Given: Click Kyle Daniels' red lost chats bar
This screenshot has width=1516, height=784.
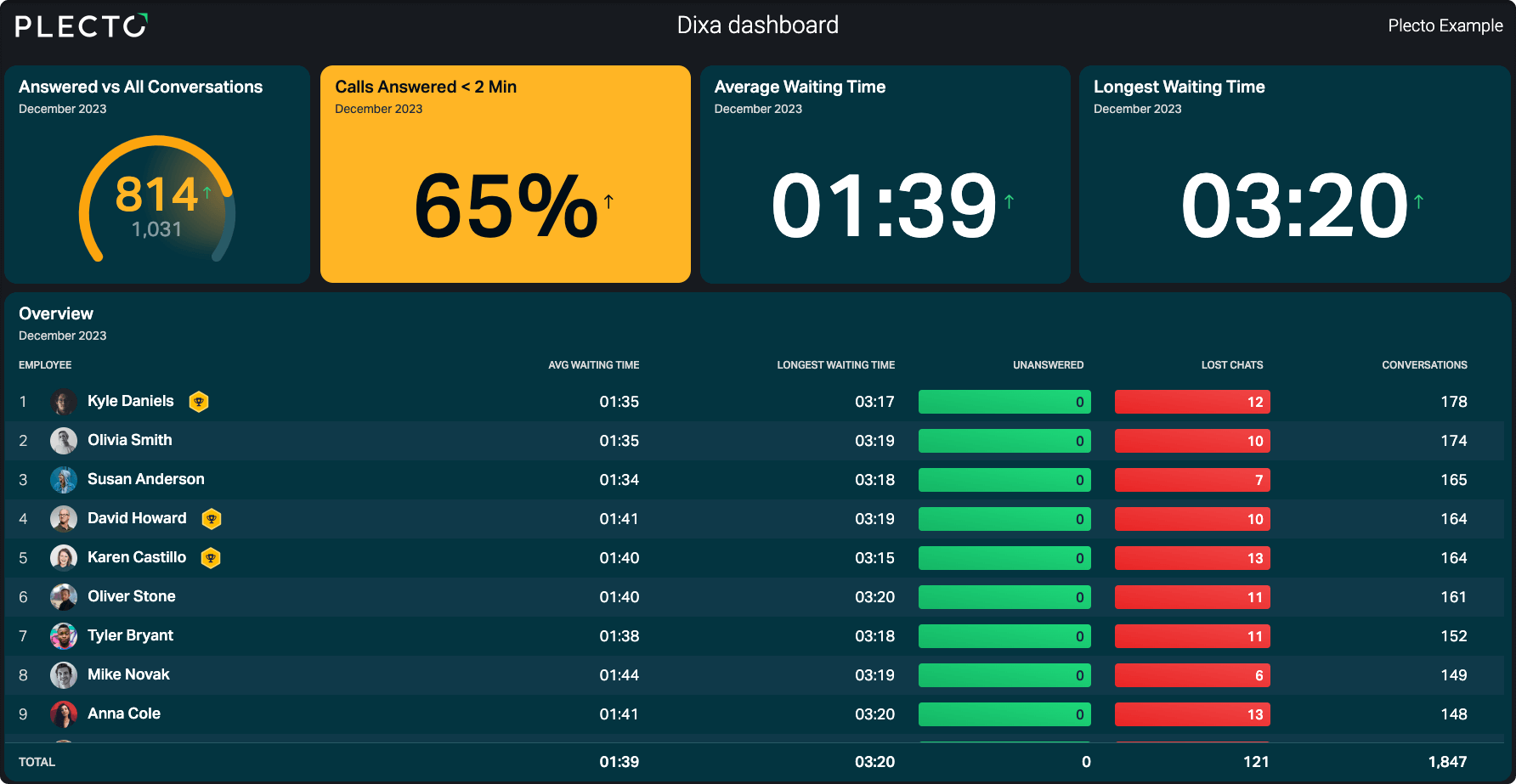Looking at the screenshot, I should pyautogui.click(x=1192, y=402).
